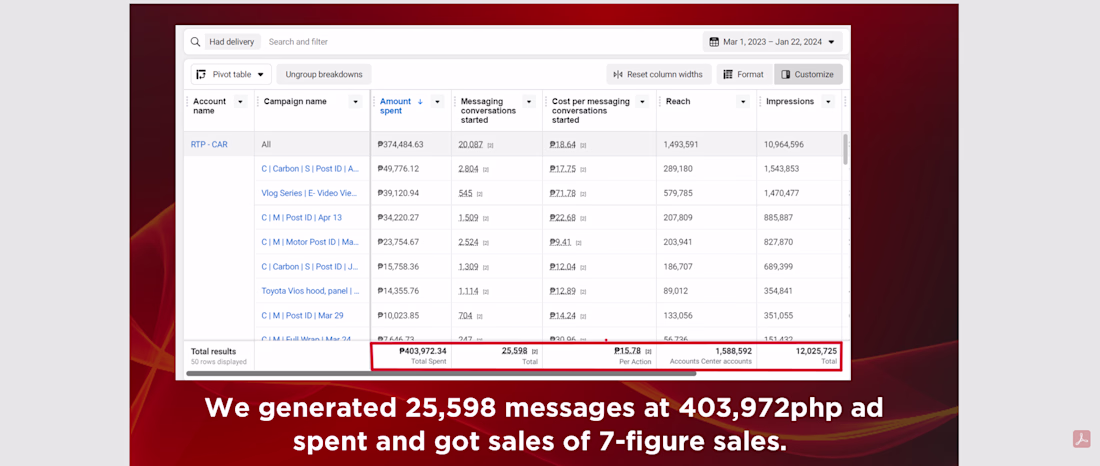Click the calendar icon in date range

[x=714, y=42]
